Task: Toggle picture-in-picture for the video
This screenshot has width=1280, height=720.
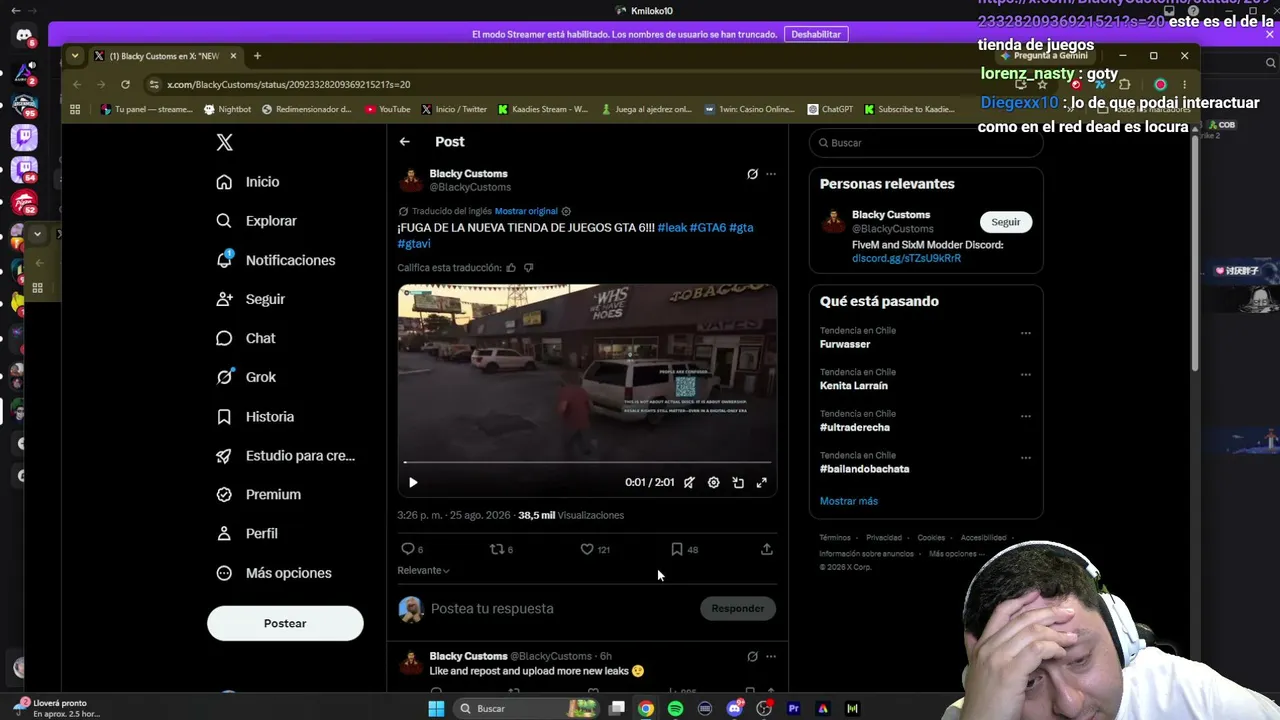Action: pyautogui.click(x=738, y=483)
